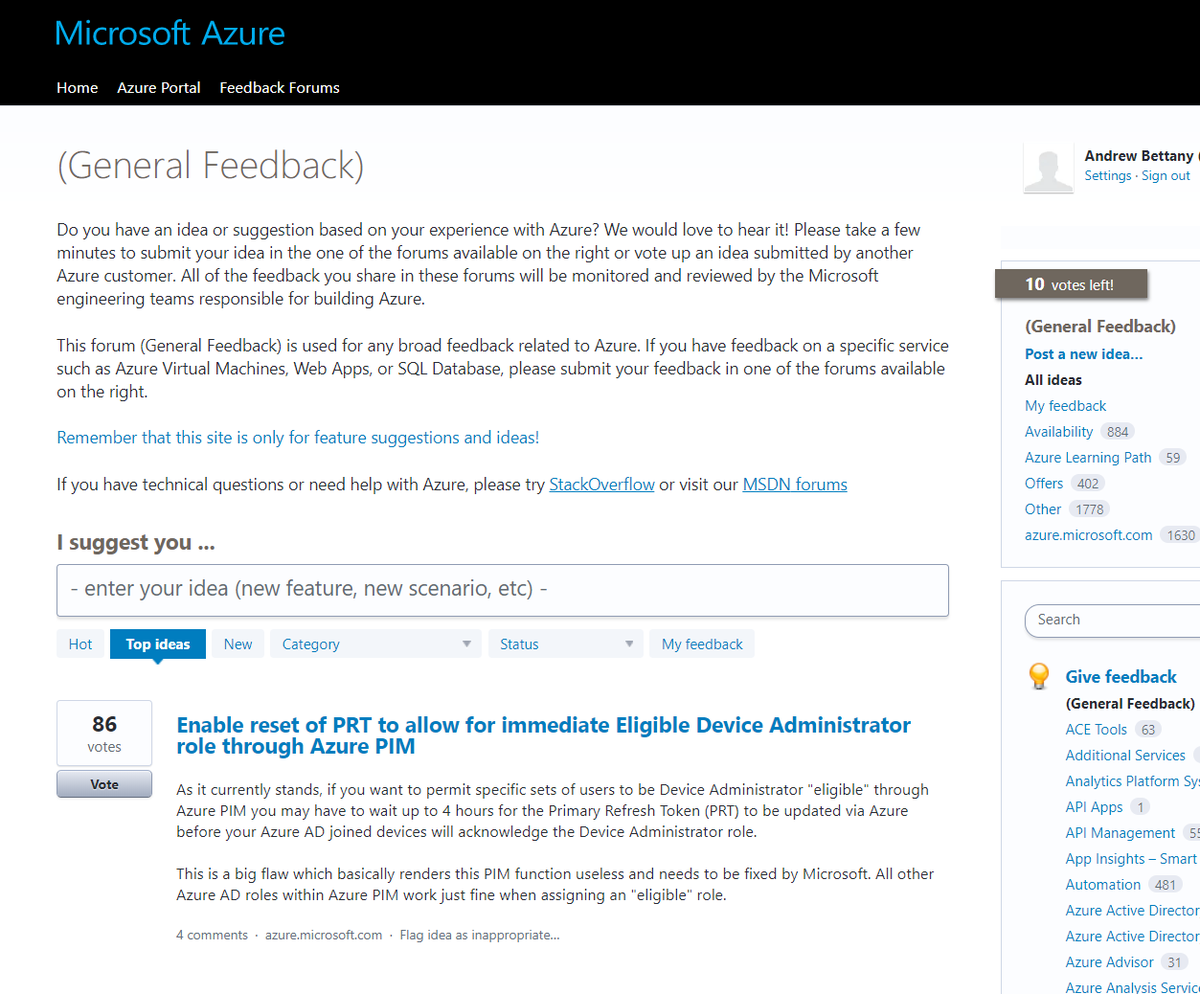Image resolution: width=1200 pixels, height=994 pixels.
Task: Switch to the Hot tab
Action: [81, 644]
